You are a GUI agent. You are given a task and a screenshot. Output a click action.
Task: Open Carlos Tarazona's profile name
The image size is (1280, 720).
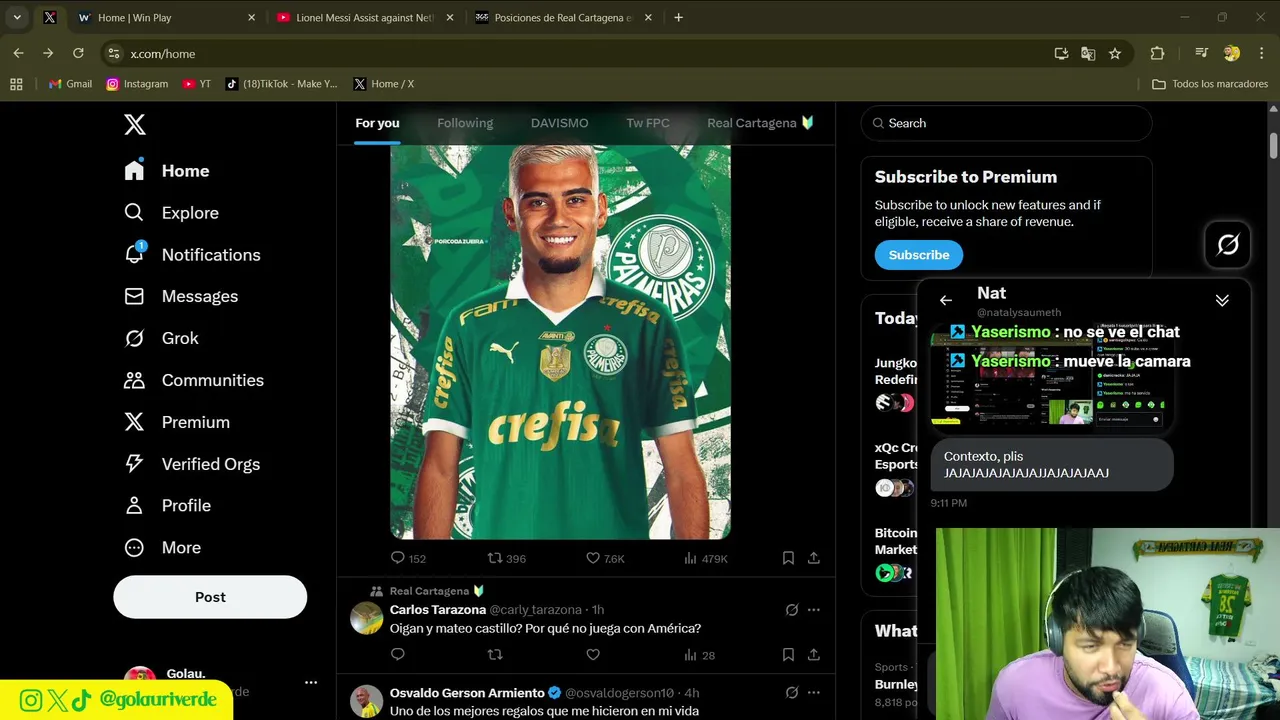(437, 609)
